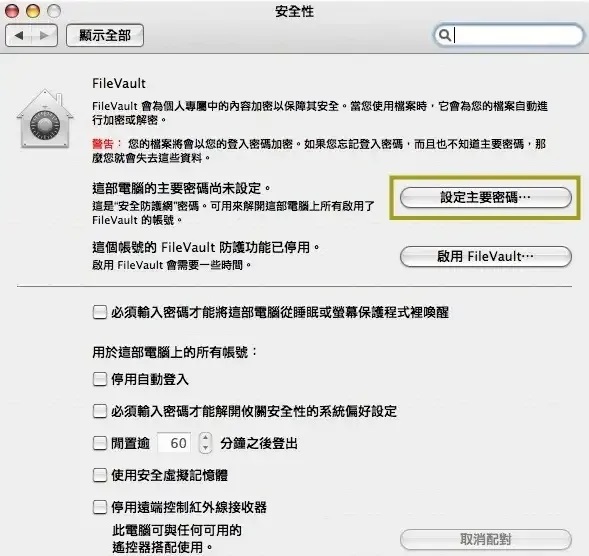This screenshot has height=556, width=589.
Task: Click the yellow minimize window button
Action: tap(33, 11)
